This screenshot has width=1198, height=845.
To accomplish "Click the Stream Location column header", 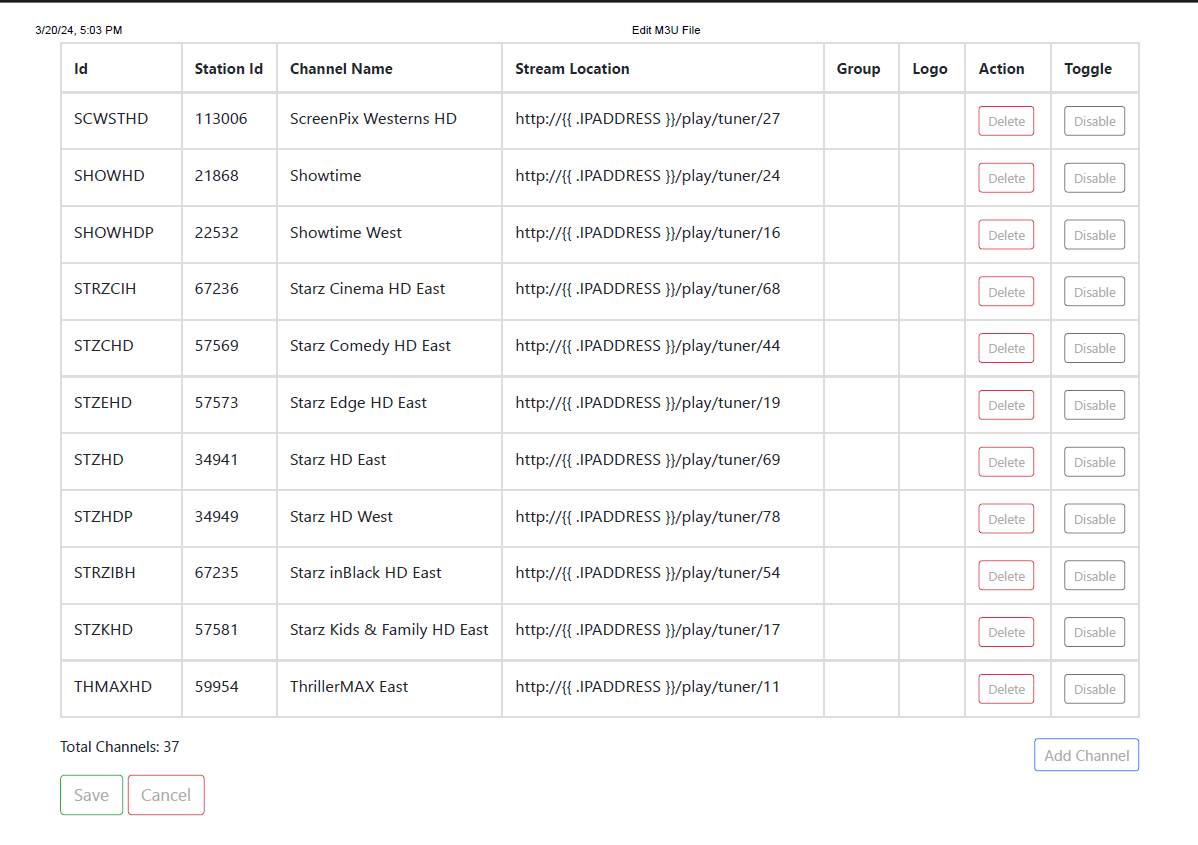I will [572, 69].
